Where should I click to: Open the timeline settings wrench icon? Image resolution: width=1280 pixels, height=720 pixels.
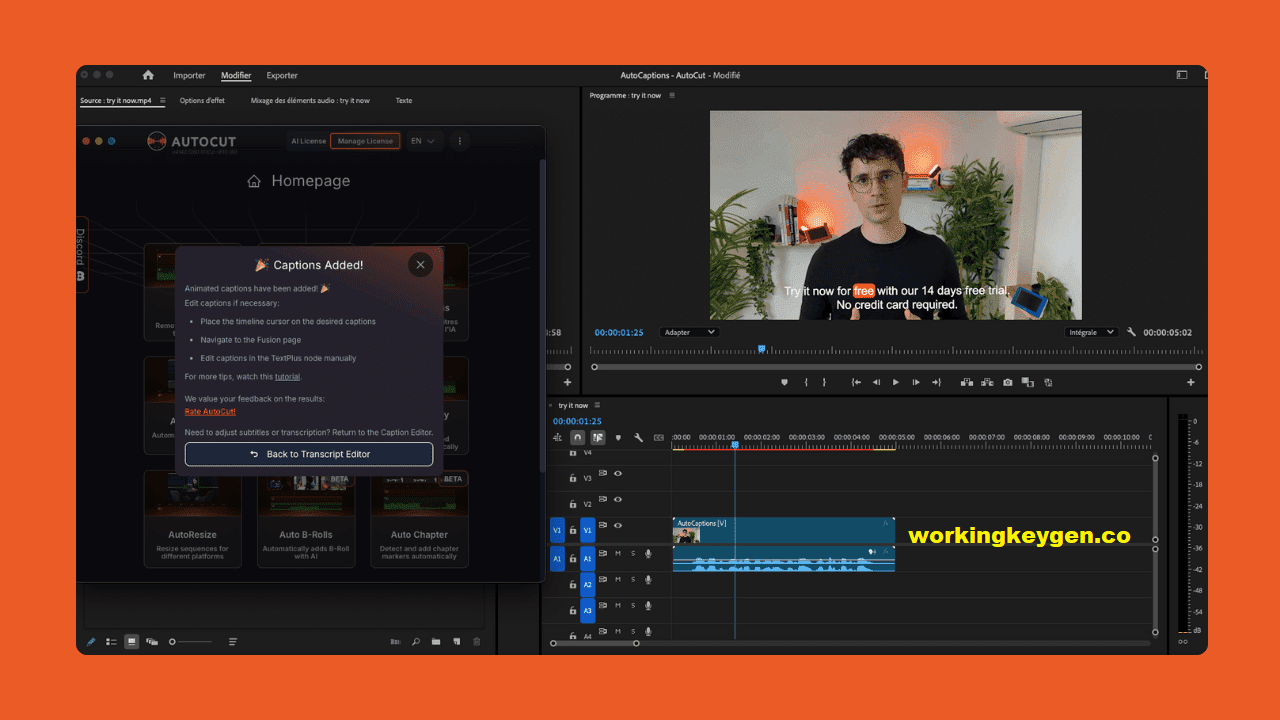(x=638, y=437)
